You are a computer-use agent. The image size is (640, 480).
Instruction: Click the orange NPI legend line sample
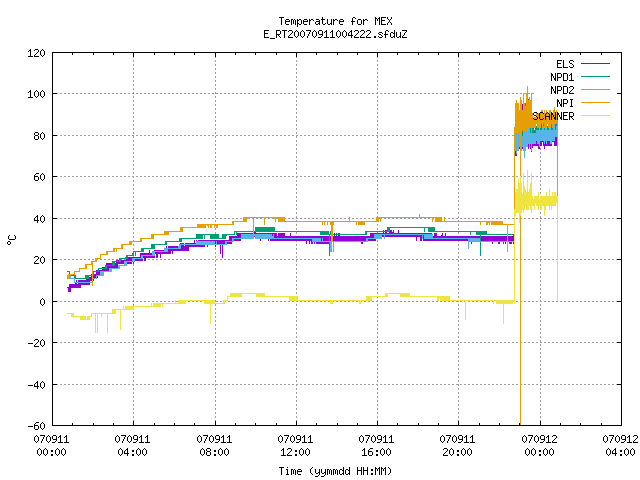(595, 103)
